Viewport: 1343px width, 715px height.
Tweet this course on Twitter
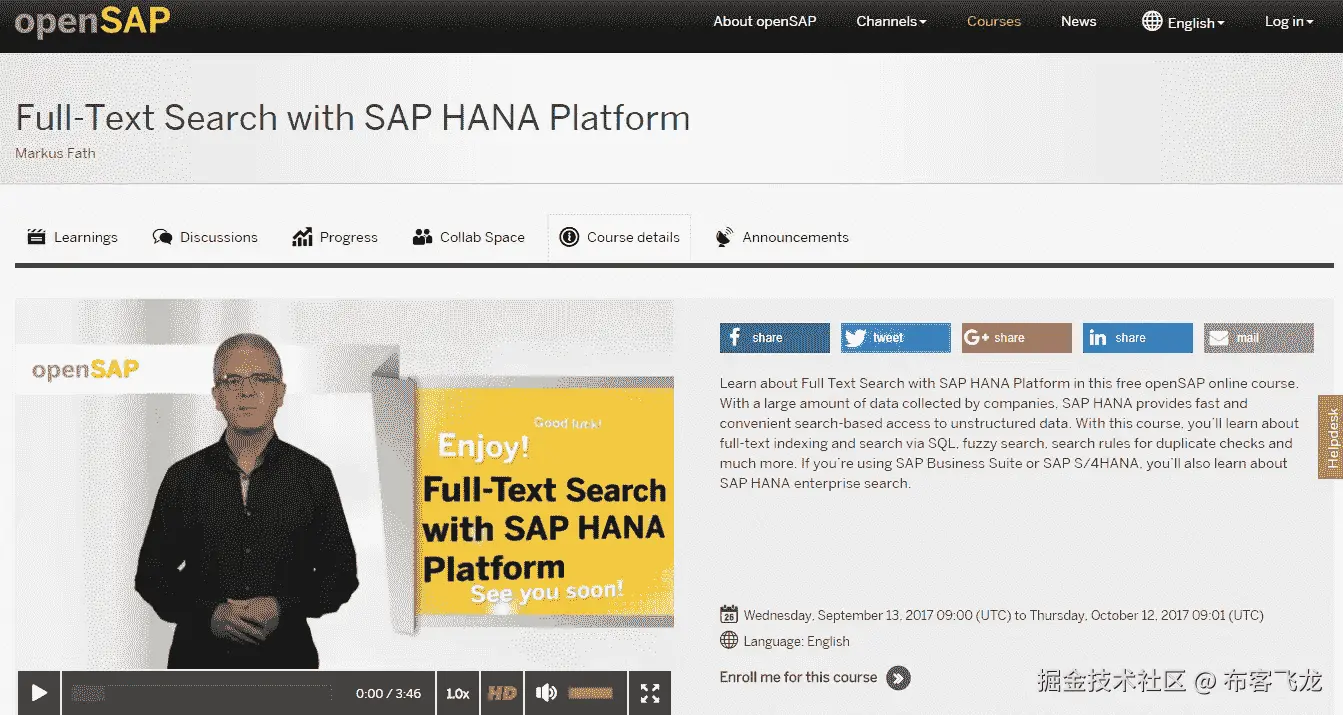coord(895,338)
